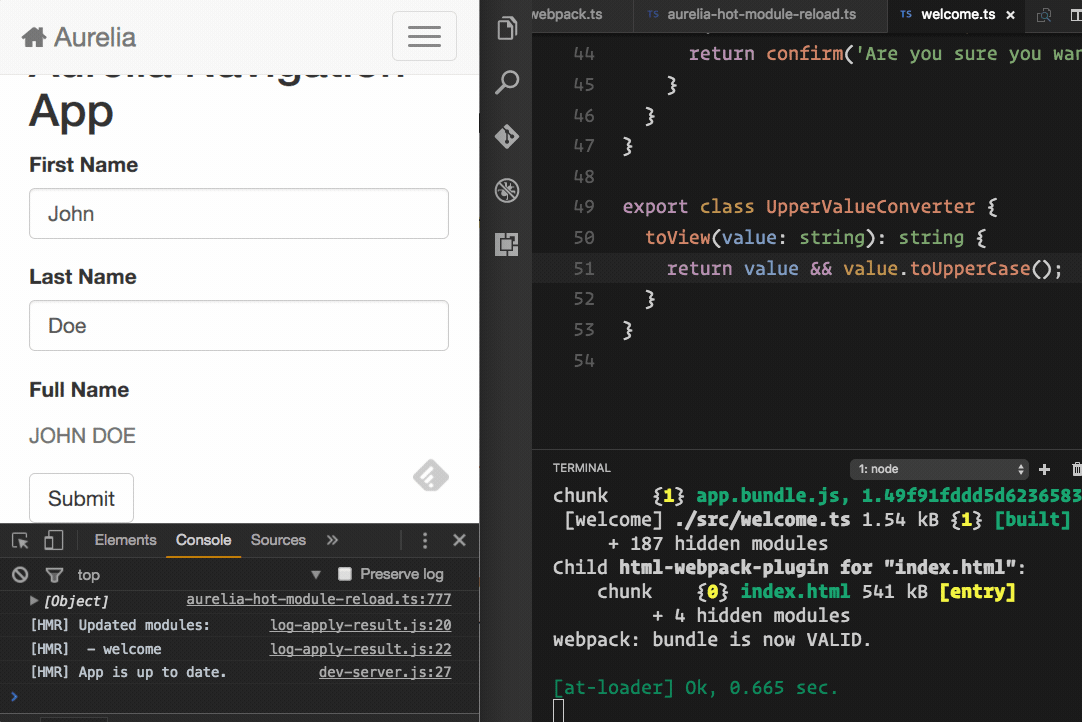The width and height of the screenshot is (1082, 722).
Task: Close the welcome.ts tab
Action: coord(1010,15)
